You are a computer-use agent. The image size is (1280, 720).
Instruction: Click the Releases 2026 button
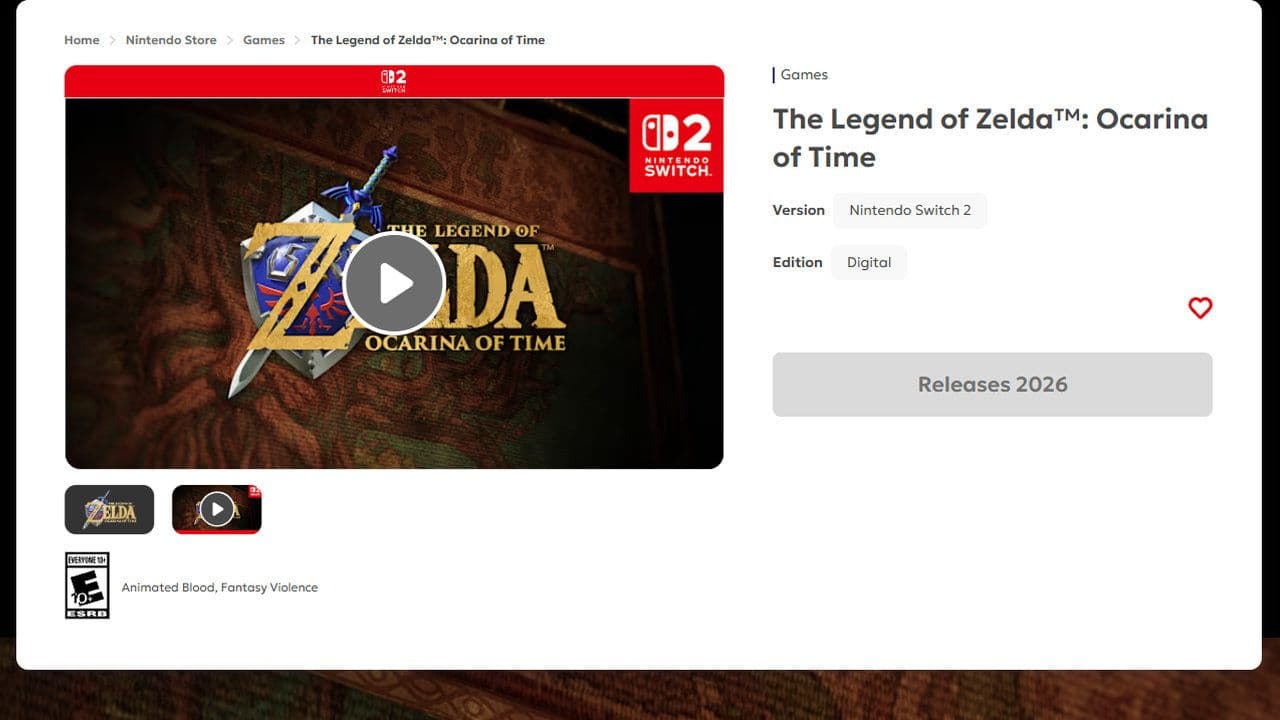click(x=993, y=384)
